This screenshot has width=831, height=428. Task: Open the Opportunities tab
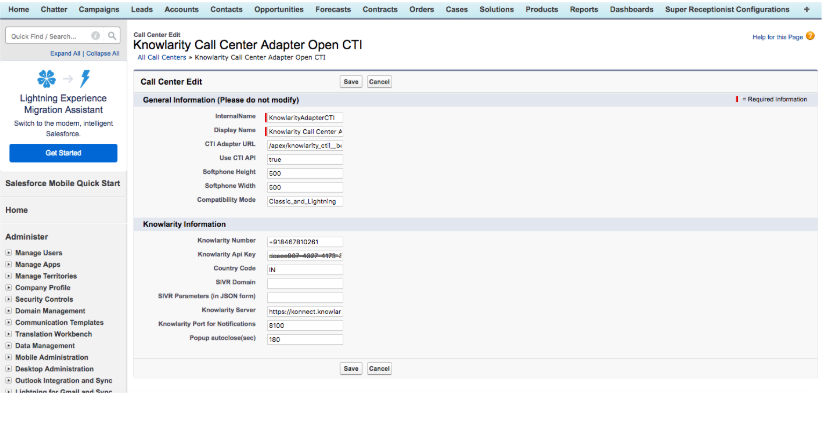click(279, 10)
